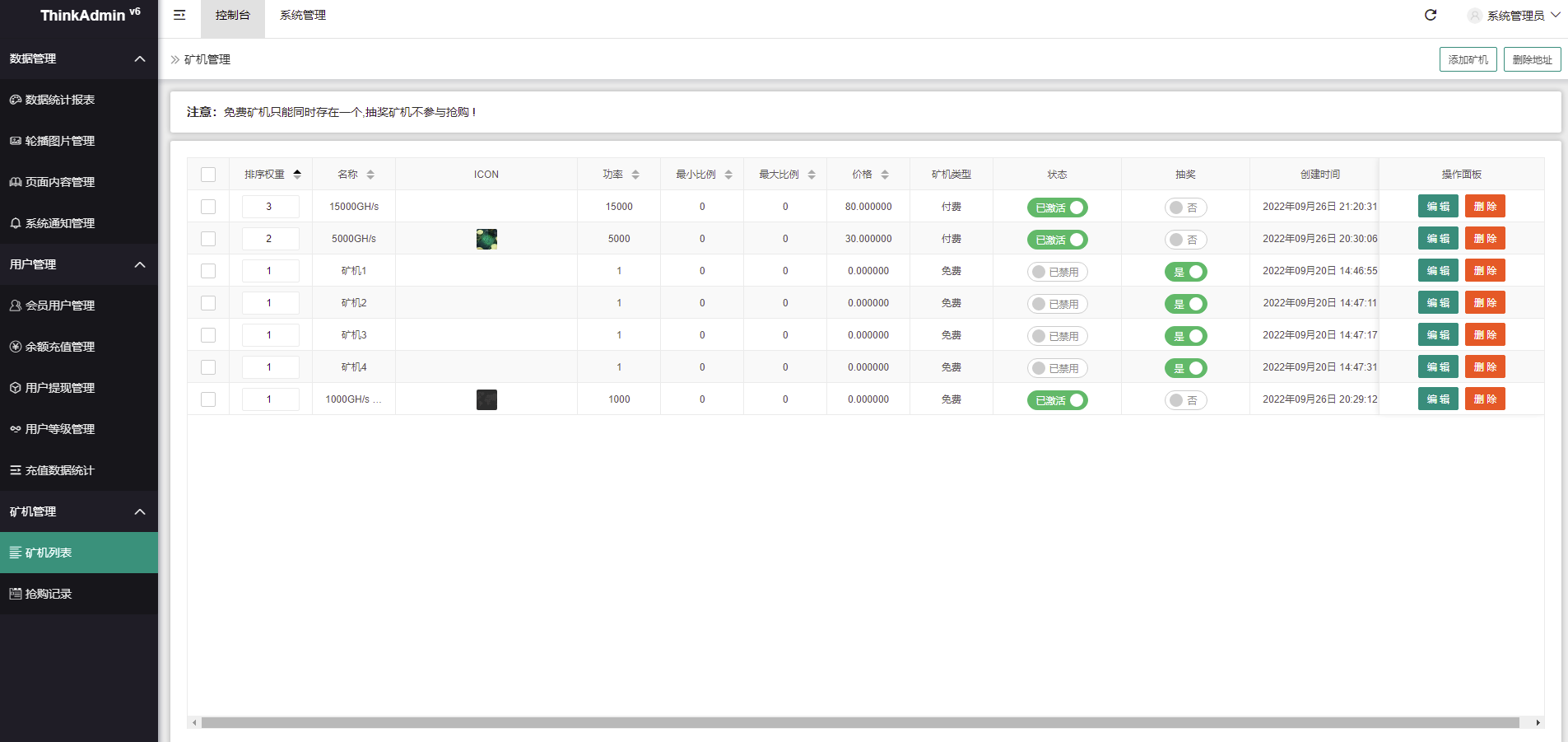Image resolution: width=1568 pixels, height=742 pixels.
Task: Go to 系统通知管理 sidebar item
Action: point(59,223)
